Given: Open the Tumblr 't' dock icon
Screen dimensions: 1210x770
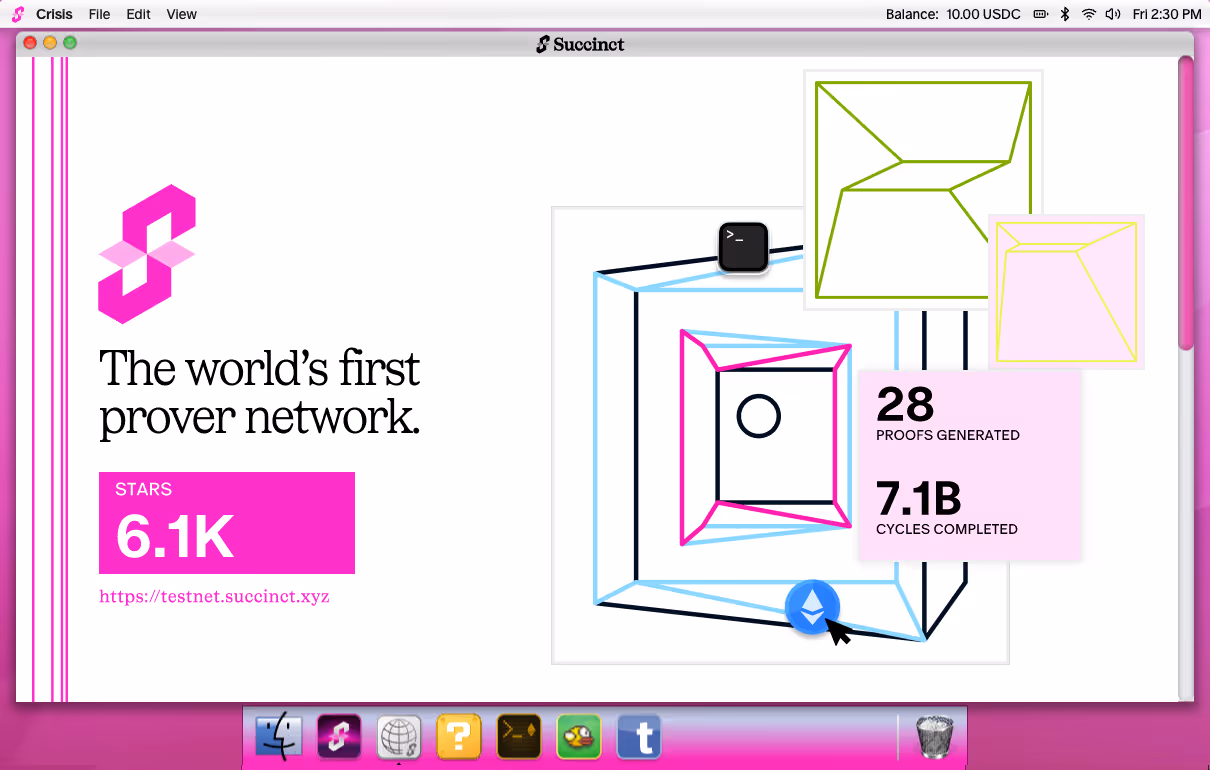Looking at the screenshot, I should [x=640, y=738].
